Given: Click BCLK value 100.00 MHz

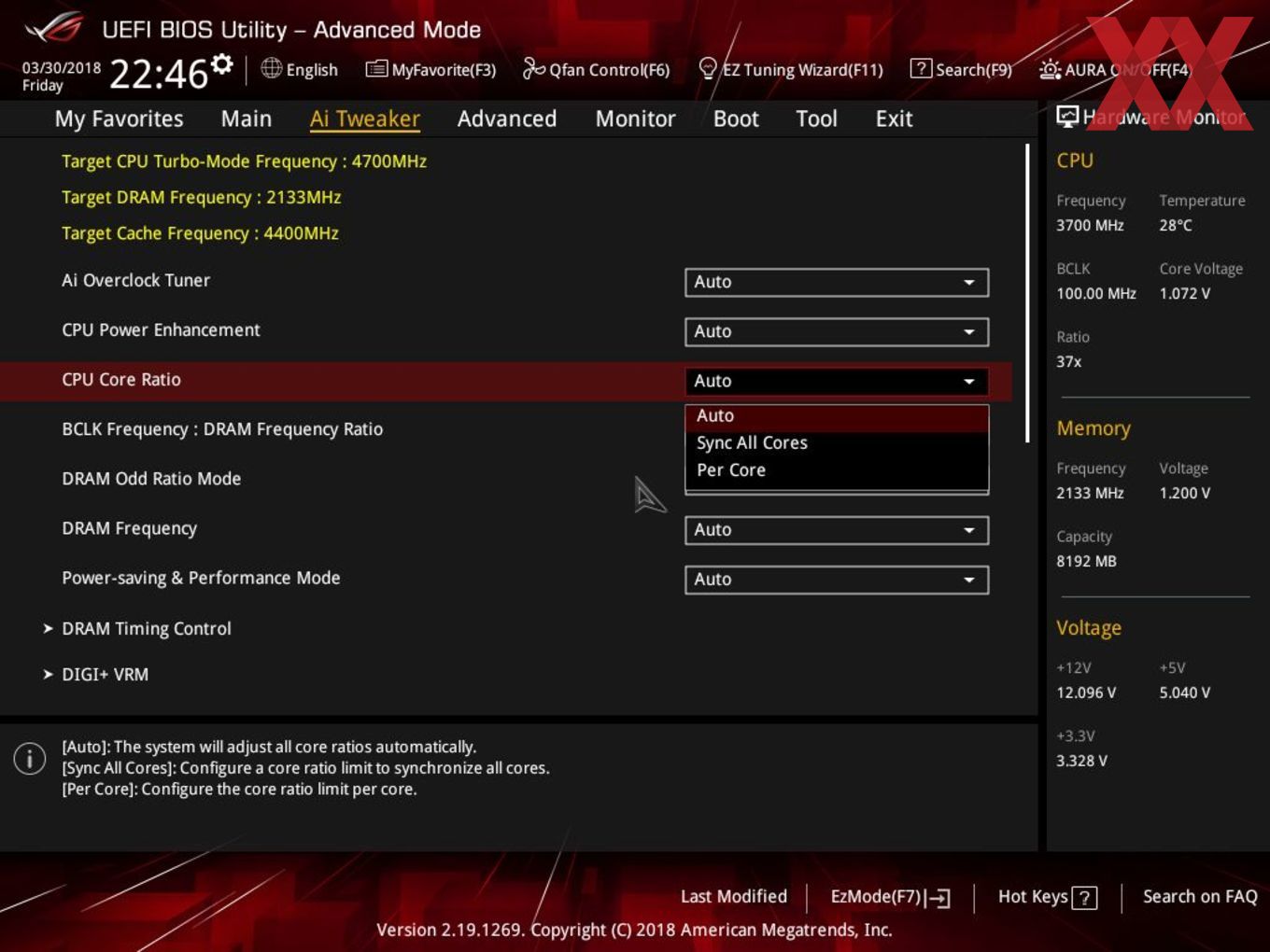Looking at the screenshot, I should coord(1096,293).
